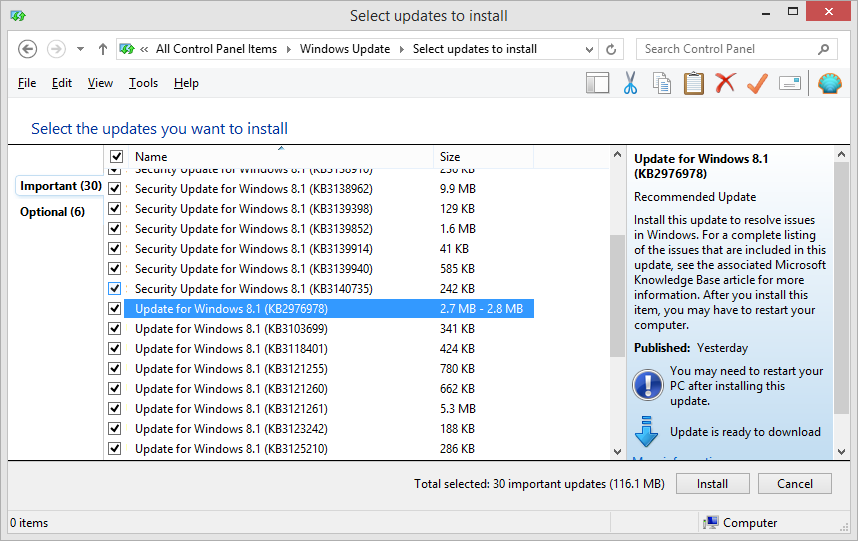Uncheck the KB3138962 security update

(114, 189)
